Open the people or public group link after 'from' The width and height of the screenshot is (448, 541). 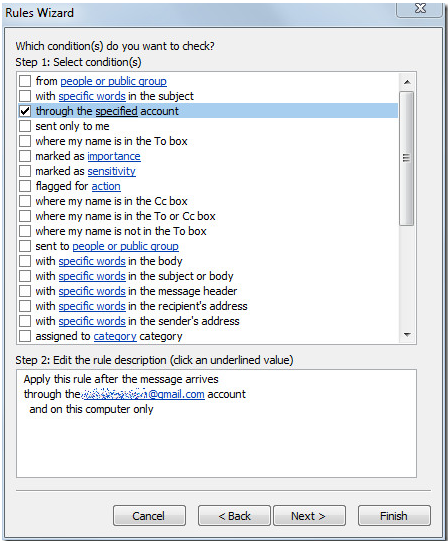point(114,81)
